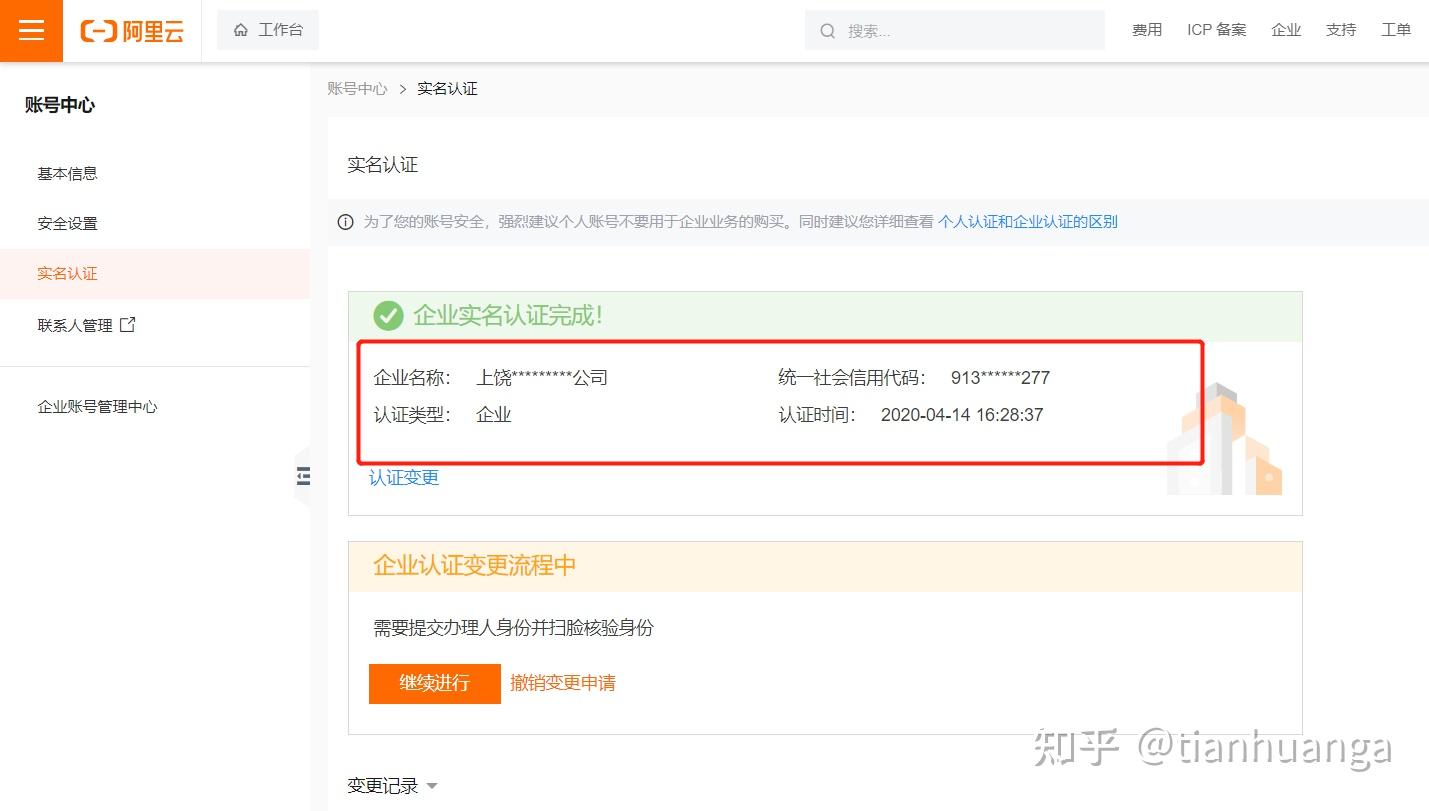
Task: Expand the 变更记录 dropdown arrow
Action: coord(432,786)
